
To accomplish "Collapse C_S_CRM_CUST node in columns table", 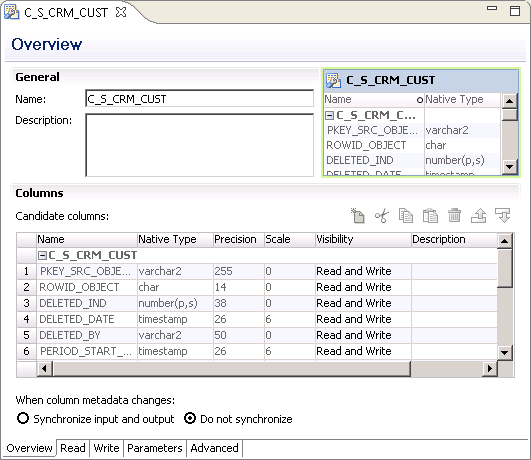I will click(x=42, y=255).
